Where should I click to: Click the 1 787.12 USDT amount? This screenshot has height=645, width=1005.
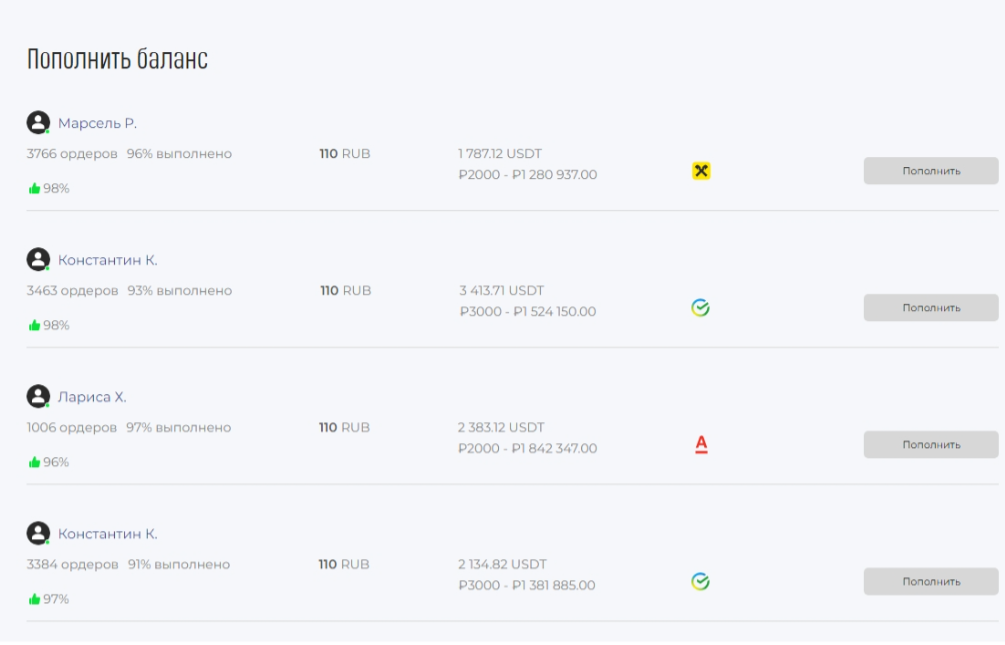[x=500, y=154]
